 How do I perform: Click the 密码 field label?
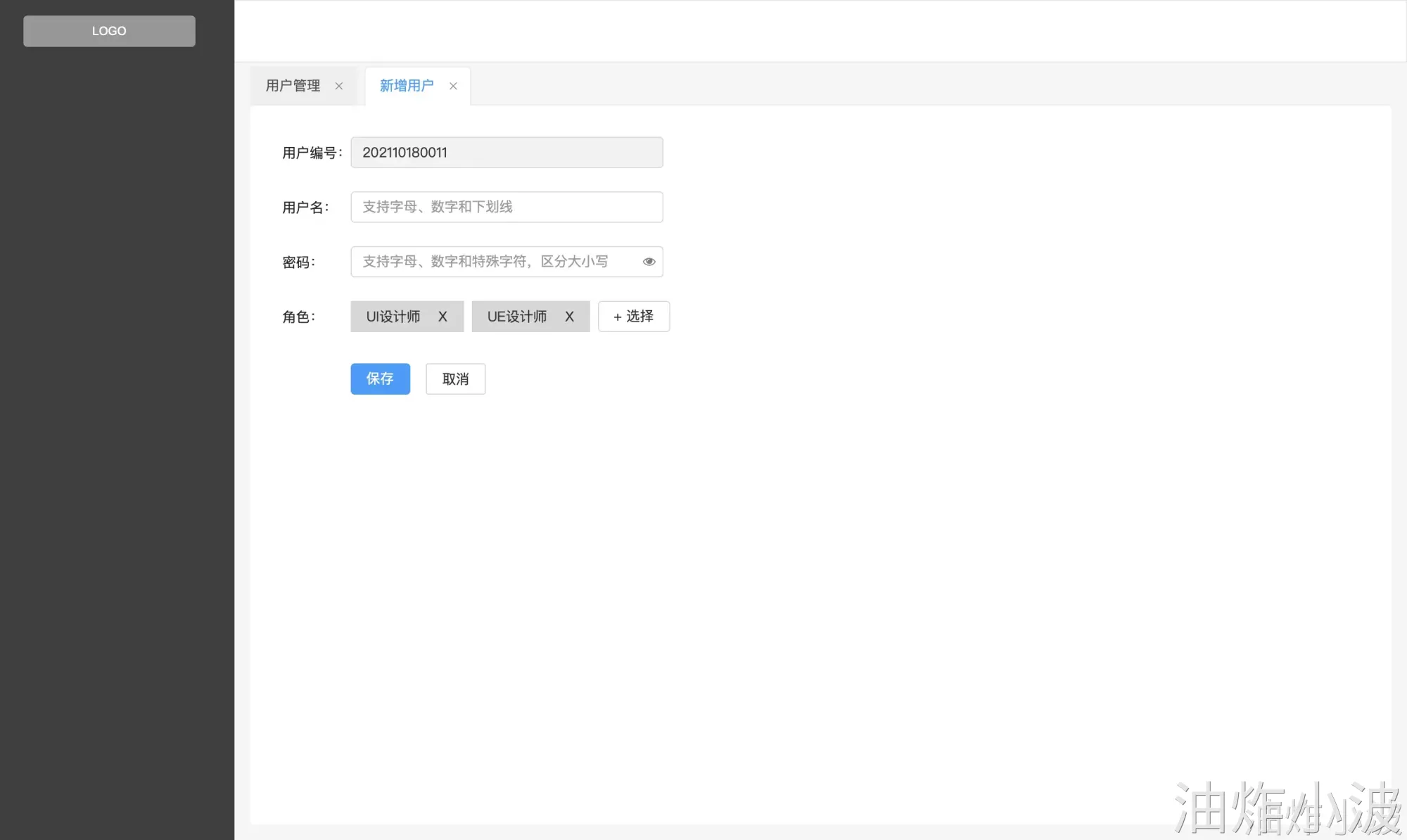click(x=298, y=262)
